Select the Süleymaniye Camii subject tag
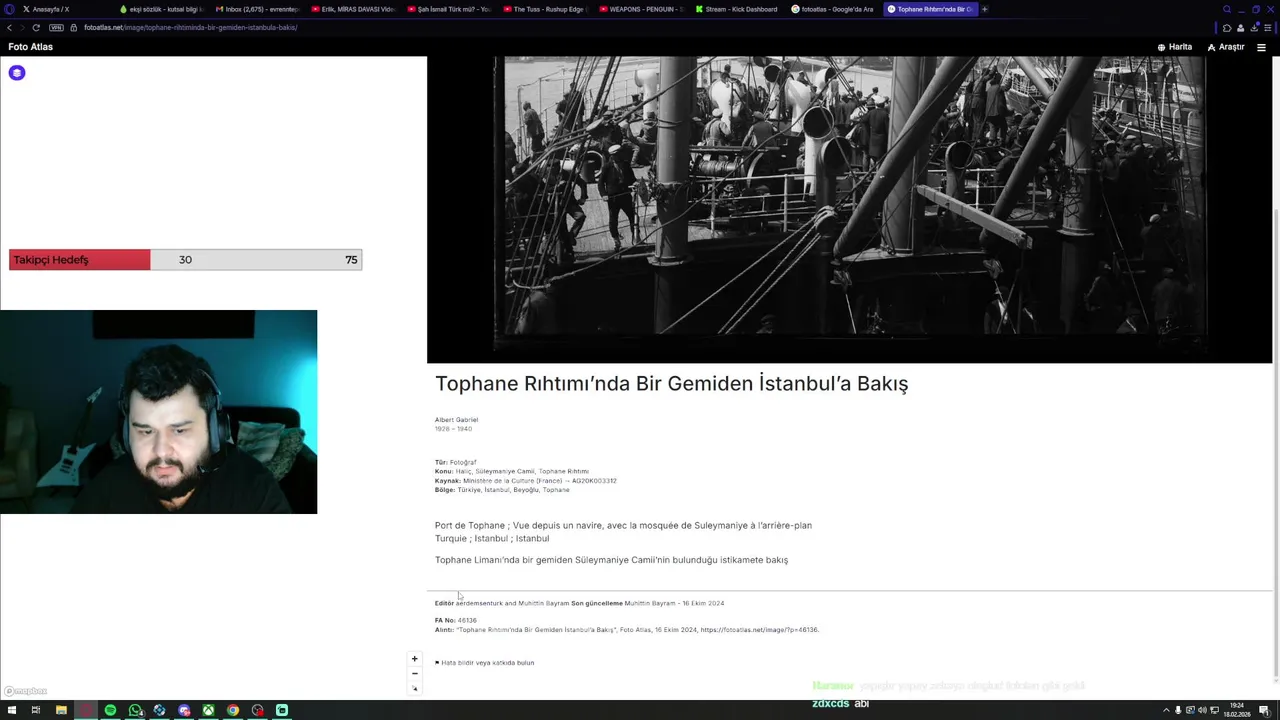This screenshot has height=720, width=1280. [505, 471]
